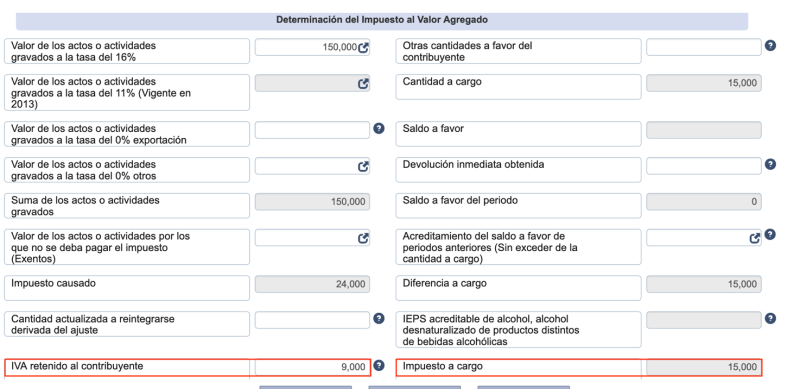
Task: Click the 'Otras cantidades a favor del contribuyente' label
Action: [467, 52]
